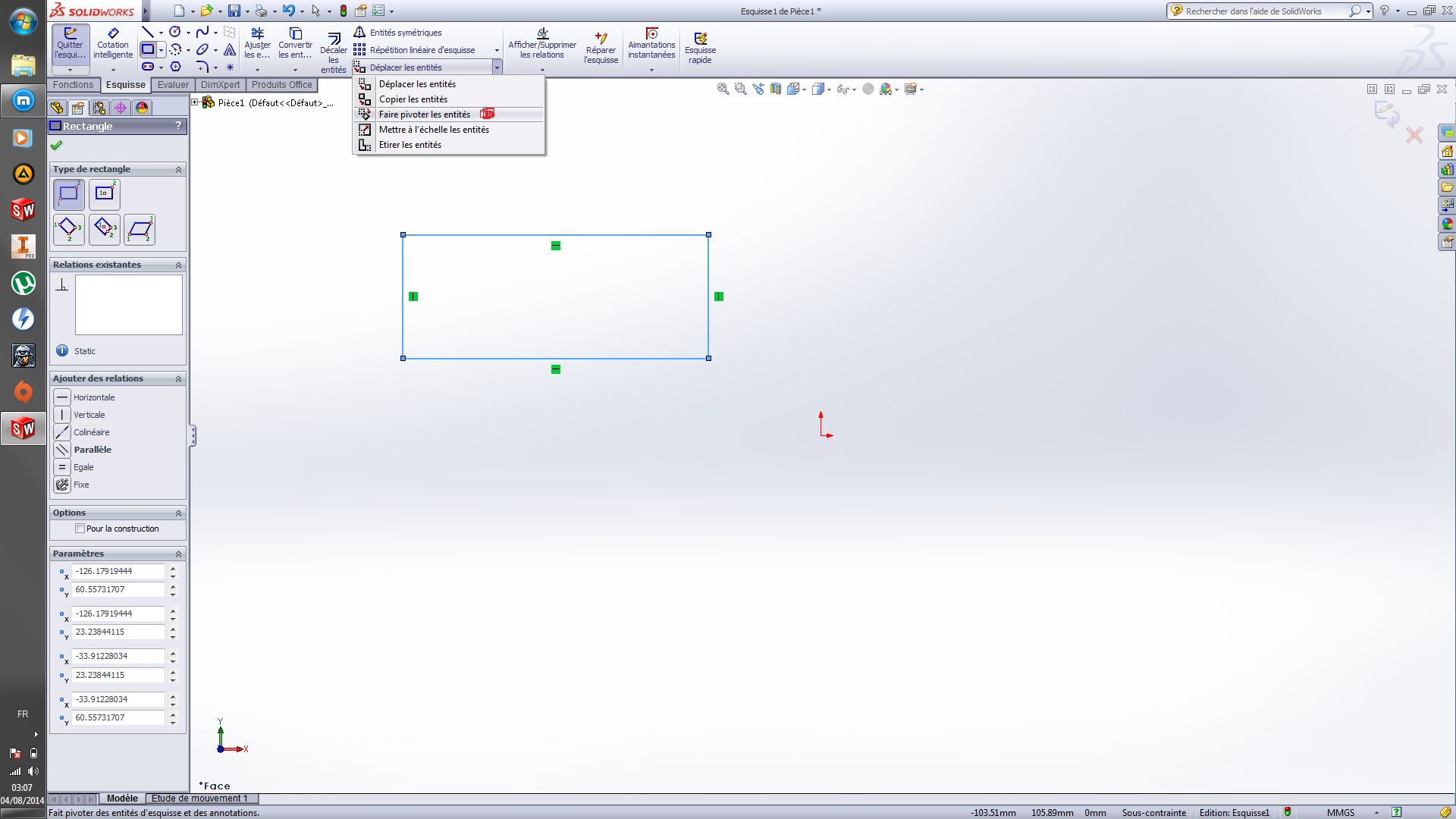Open the Texte d'esquisse tool
This screenshot has height=819, width=1456.
pos(230,49)
